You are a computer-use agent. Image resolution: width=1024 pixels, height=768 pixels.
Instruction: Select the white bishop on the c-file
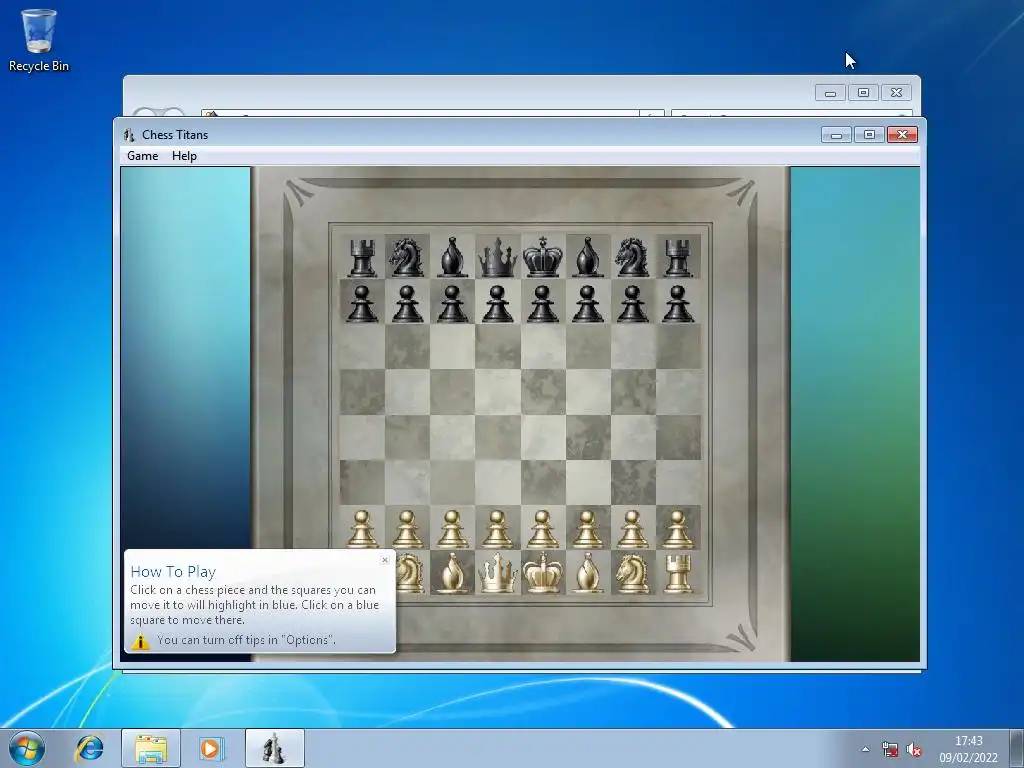coord(453,573)
